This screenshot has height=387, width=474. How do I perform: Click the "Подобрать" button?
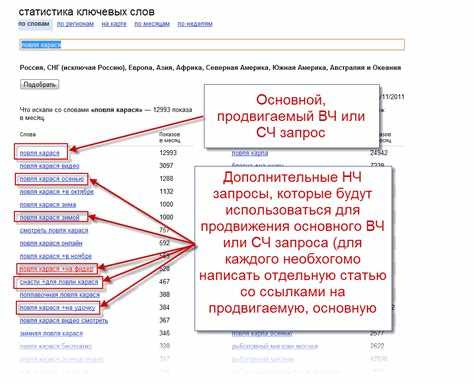click(x=39, y=84)
